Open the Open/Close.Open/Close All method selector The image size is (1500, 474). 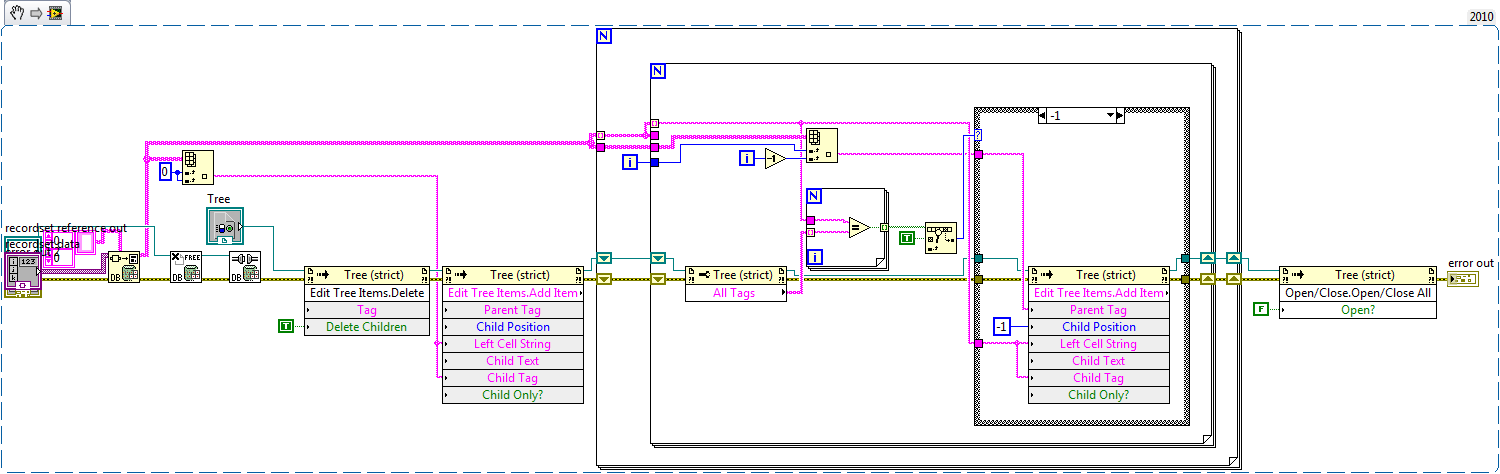[1358, 292]
